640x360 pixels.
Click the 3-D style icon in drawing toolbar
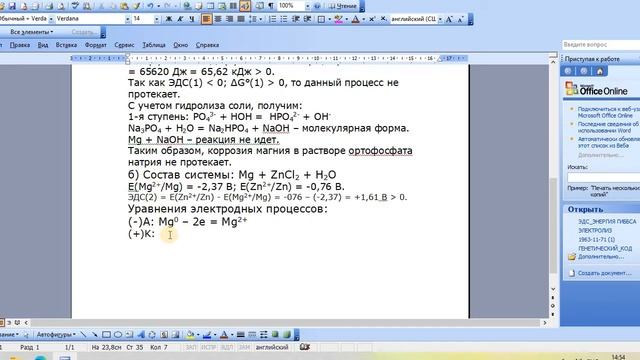tap(287, 335)
